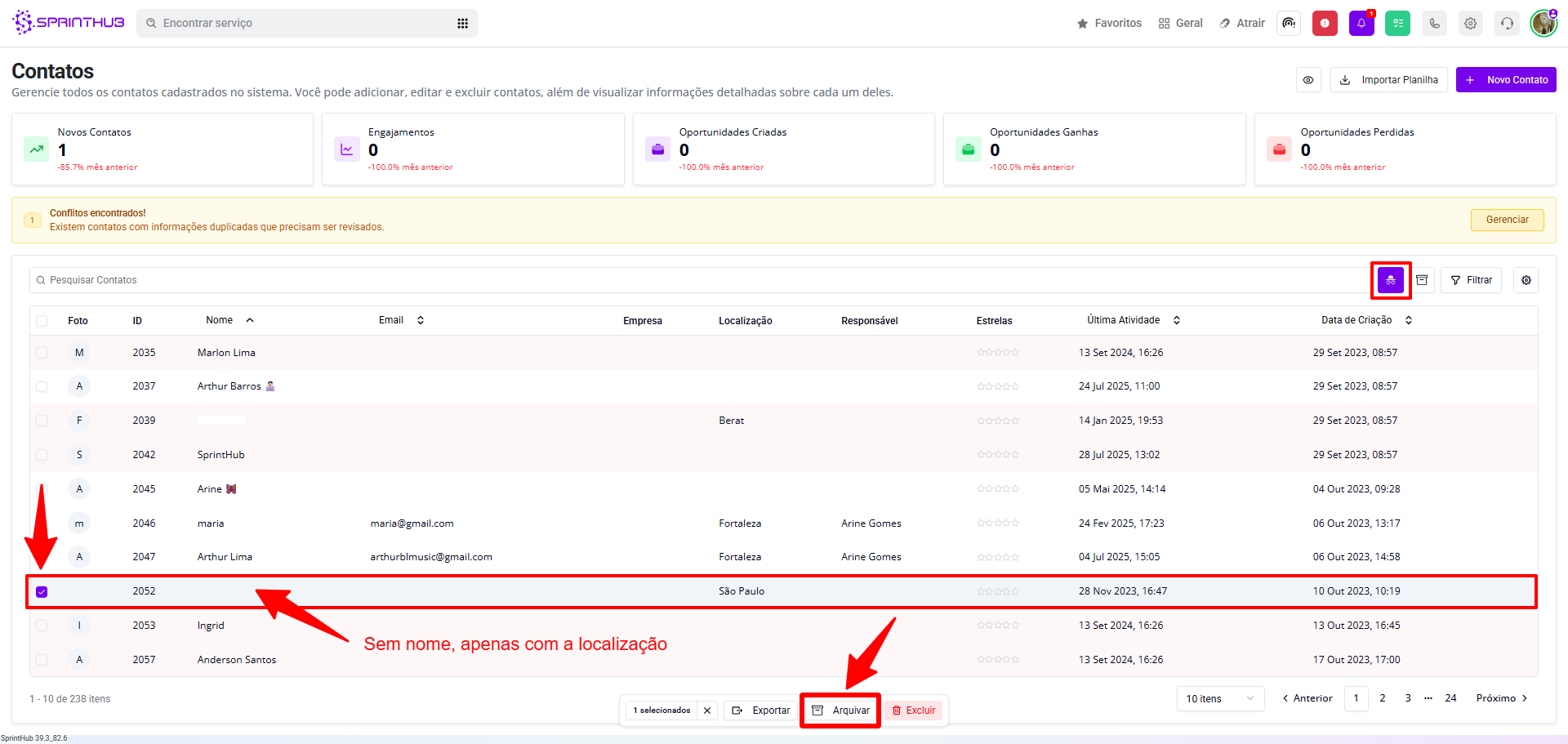Open the services grid in search bar
The width and height of the screenshot is (1568, 744).
click(462, 24)
